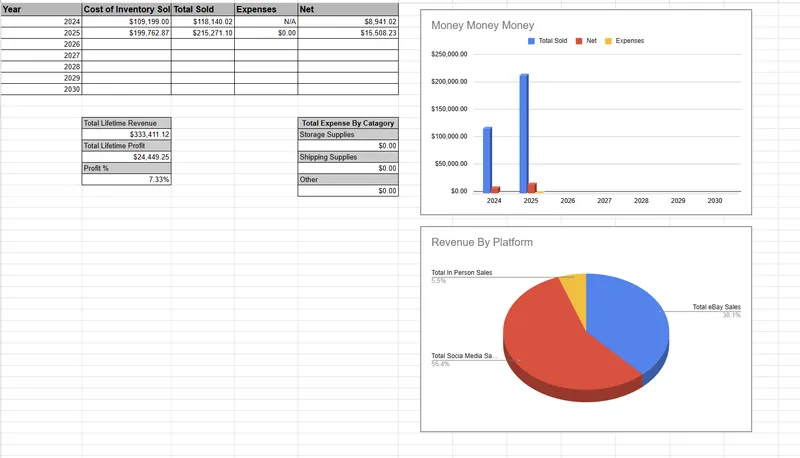
Task: Select the $24,449.25 profit value
Action: coord(127,157)
